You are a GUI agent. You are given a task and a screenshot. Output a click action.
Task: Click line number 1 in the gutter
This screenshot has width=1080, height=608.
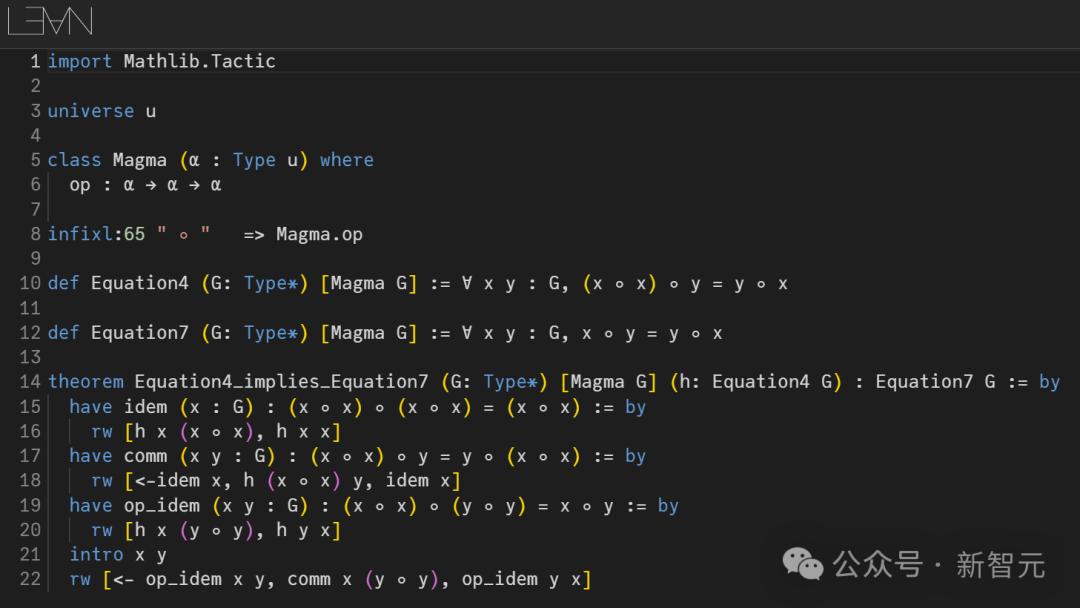36,61
